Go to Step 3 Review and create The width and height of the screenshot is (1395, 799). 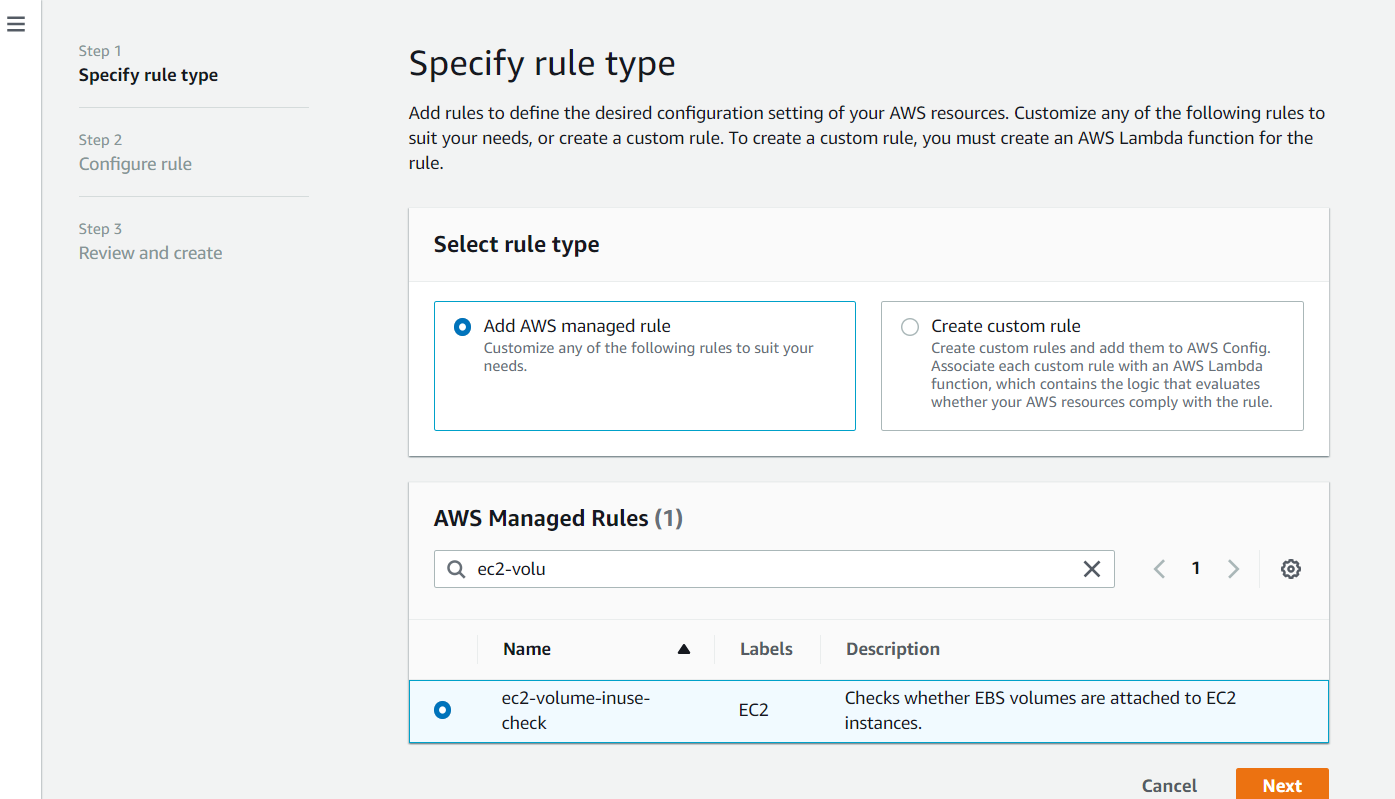(150, 253)
